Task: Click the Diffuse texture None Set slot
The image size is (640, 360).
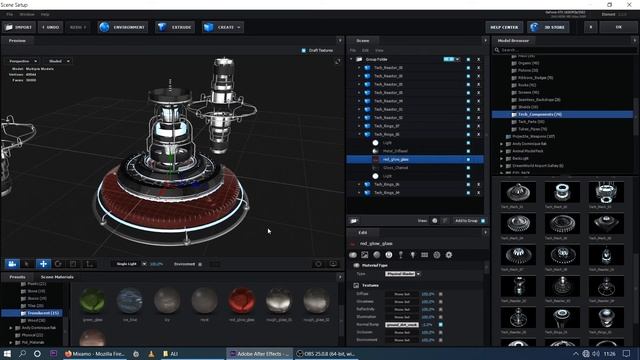Action: click(402, 294)
